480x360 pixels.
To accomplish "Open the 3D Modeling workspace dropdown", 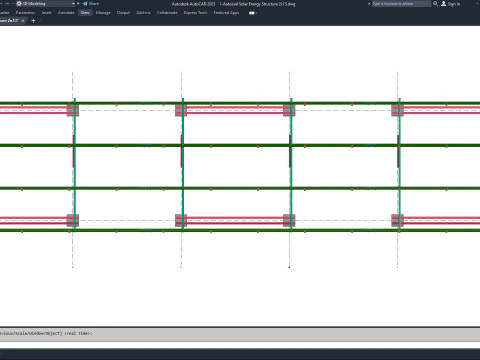I will tap(46, 4).
